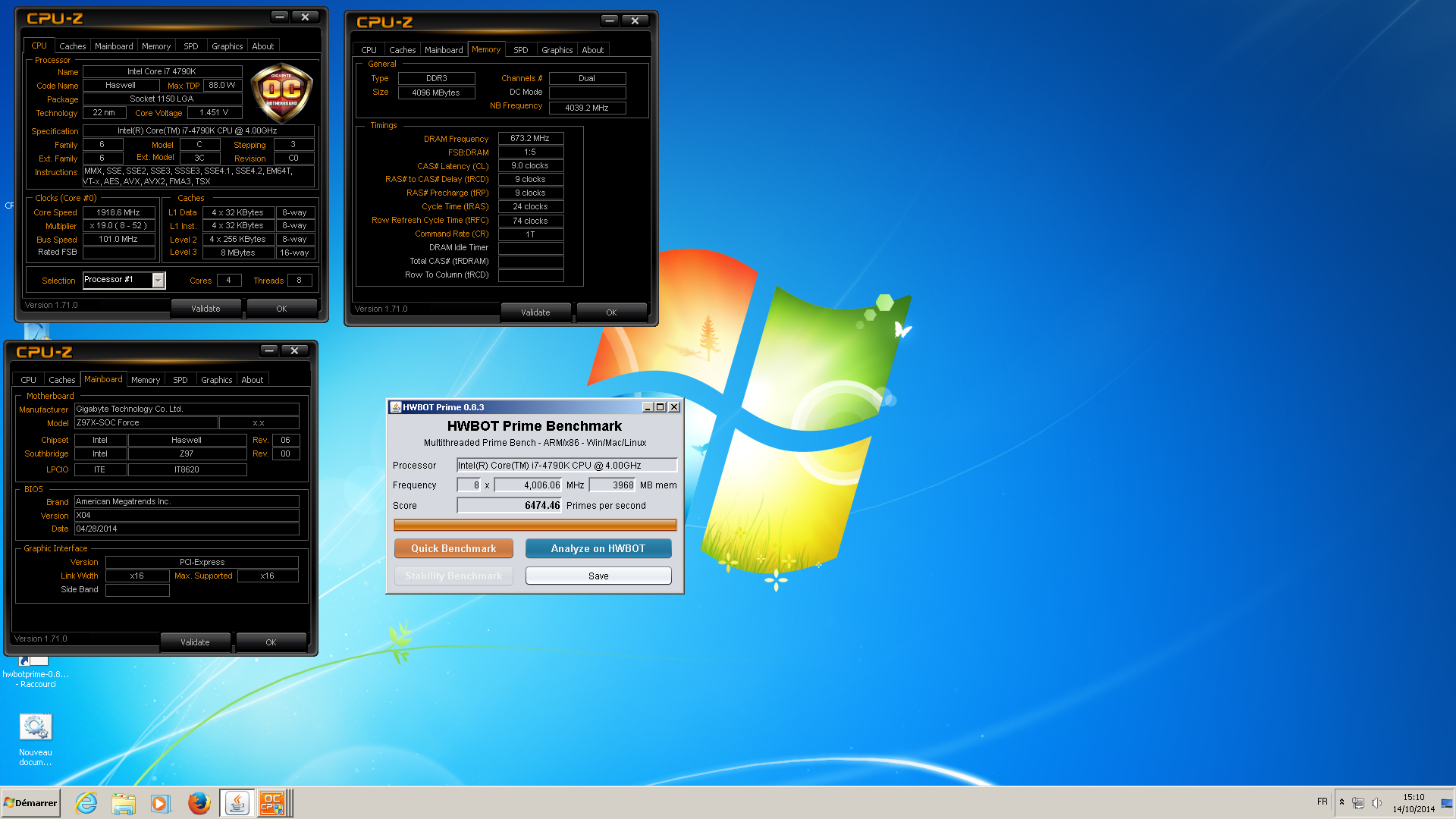Open Graphics tab in the Memory window
1456x819 pixels.
tap(557, 50)
